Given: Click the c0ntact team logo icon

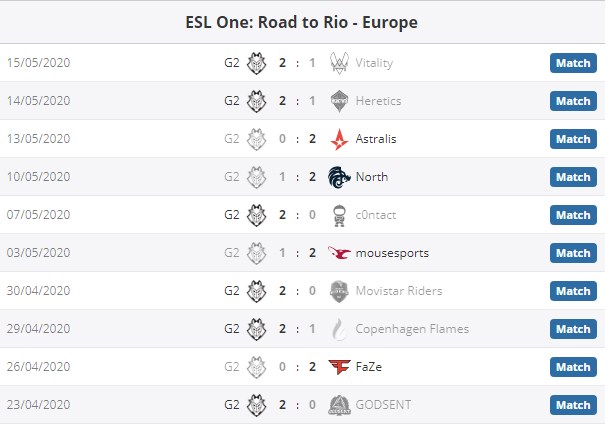Looking at the screenshot, I should (x=340, y=215).
